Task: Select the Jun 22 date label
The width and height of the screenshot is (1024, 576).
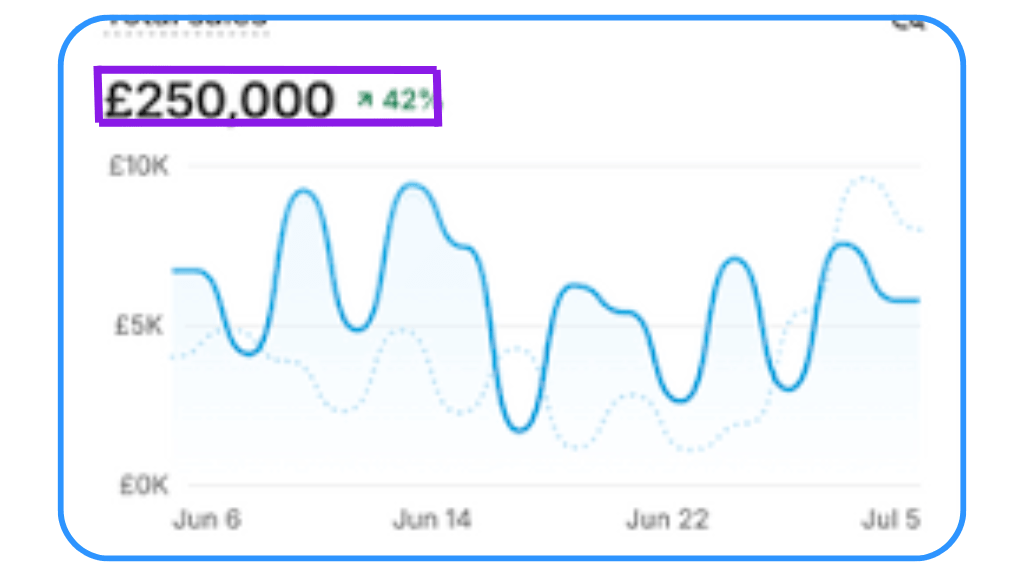Action: [x=667, y=520]
